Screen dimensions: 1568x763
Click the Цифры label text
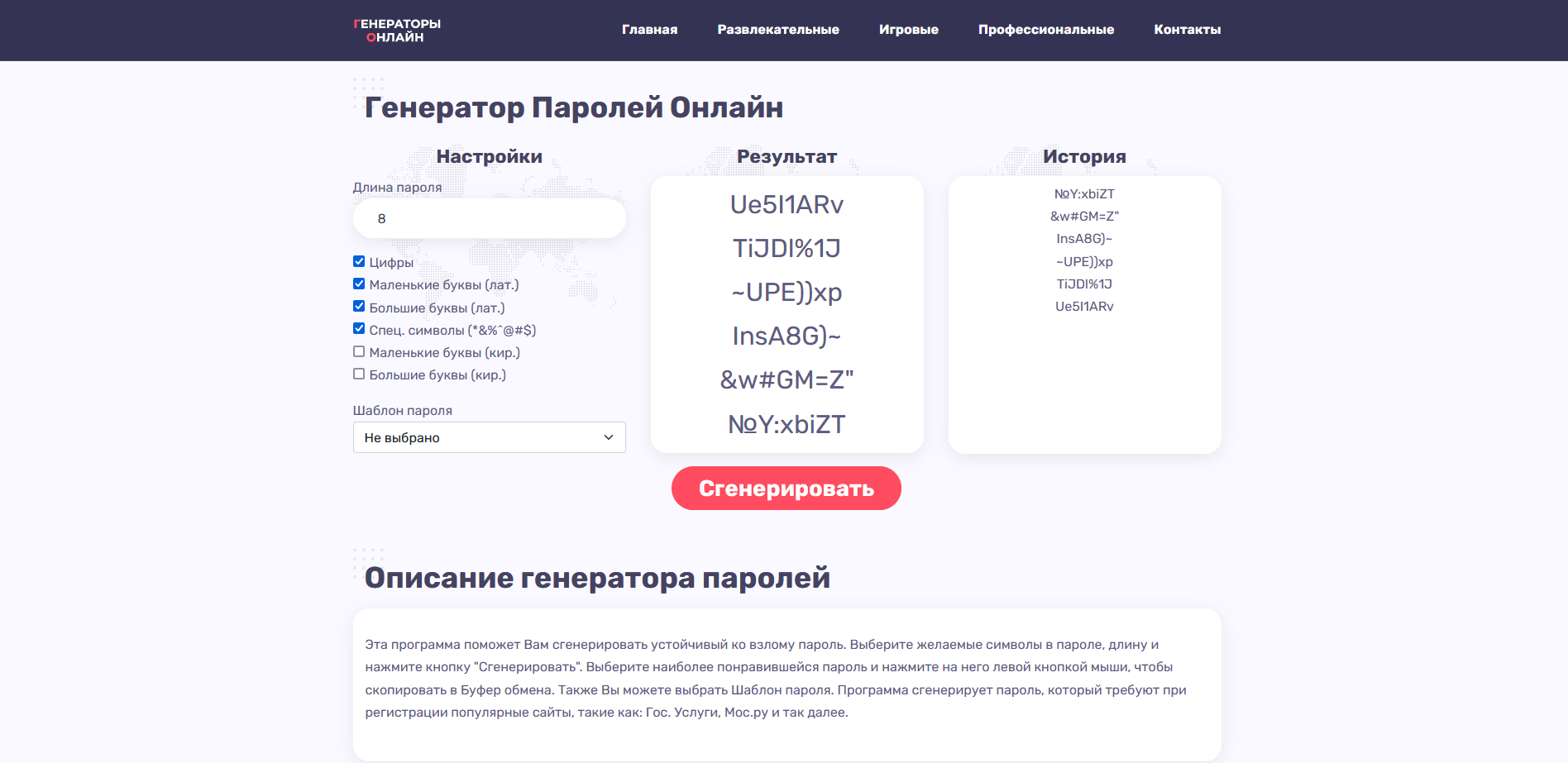(x=391, y=262)
